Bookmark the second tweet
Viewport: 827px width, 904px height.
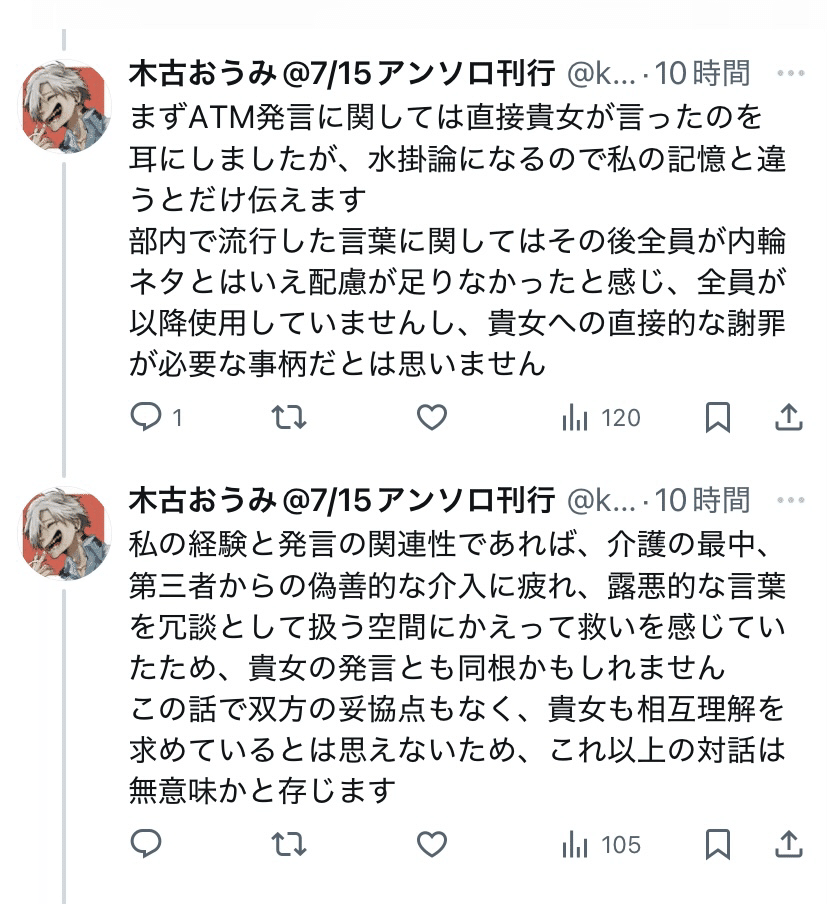coord(717,845)
